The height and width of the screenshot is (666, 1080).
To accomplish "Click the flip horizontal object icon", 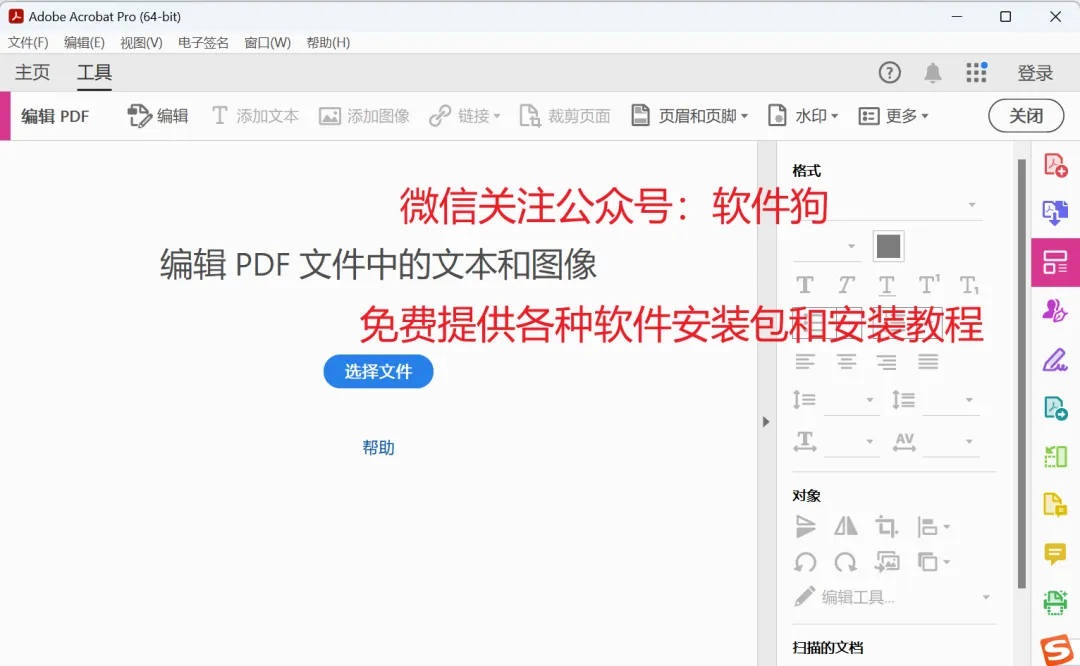I will pyautogui.click(x=846, y=527).
